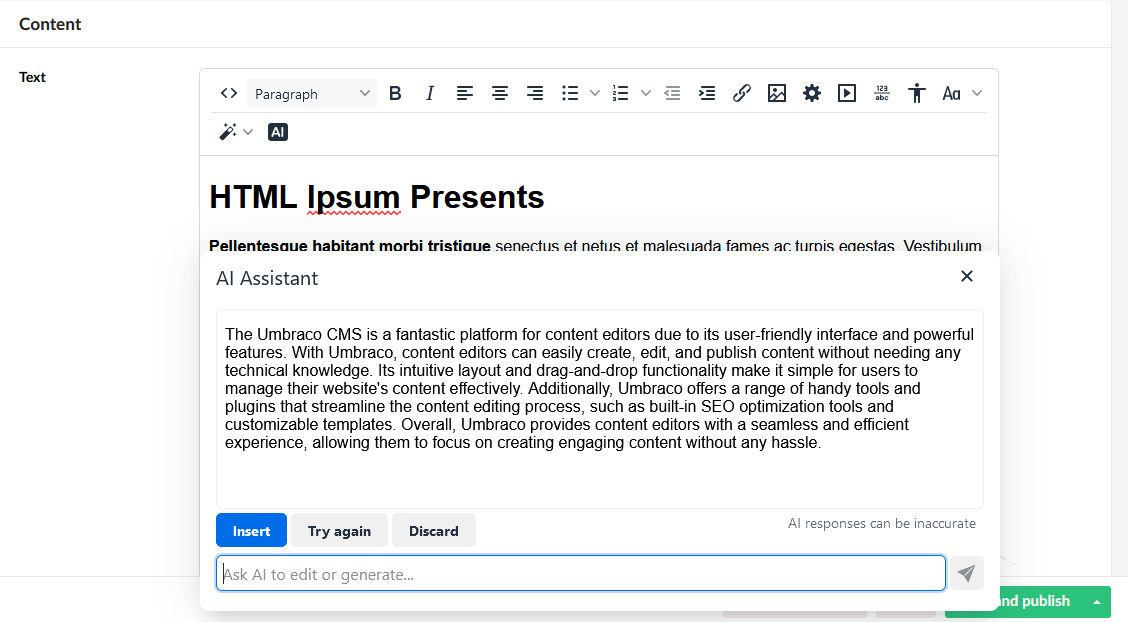This screenshot has height=622, width=1128.
Task: Toggle bold formatting
Action: 395,93
